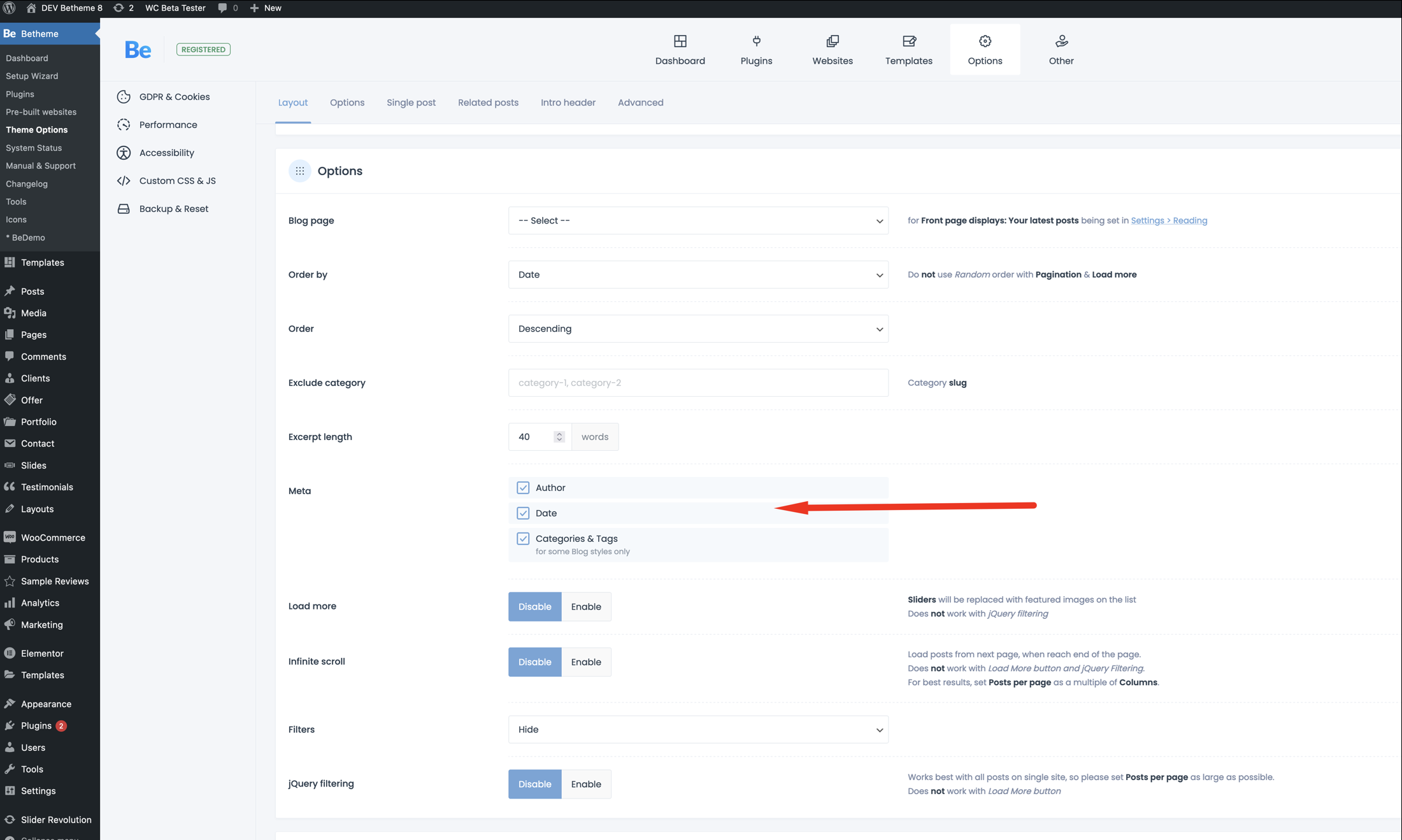The height and width of the screenshot is (840, 1402).
Task: Set Infinite scroll to Disable
Action: click(x=534, y=662)
